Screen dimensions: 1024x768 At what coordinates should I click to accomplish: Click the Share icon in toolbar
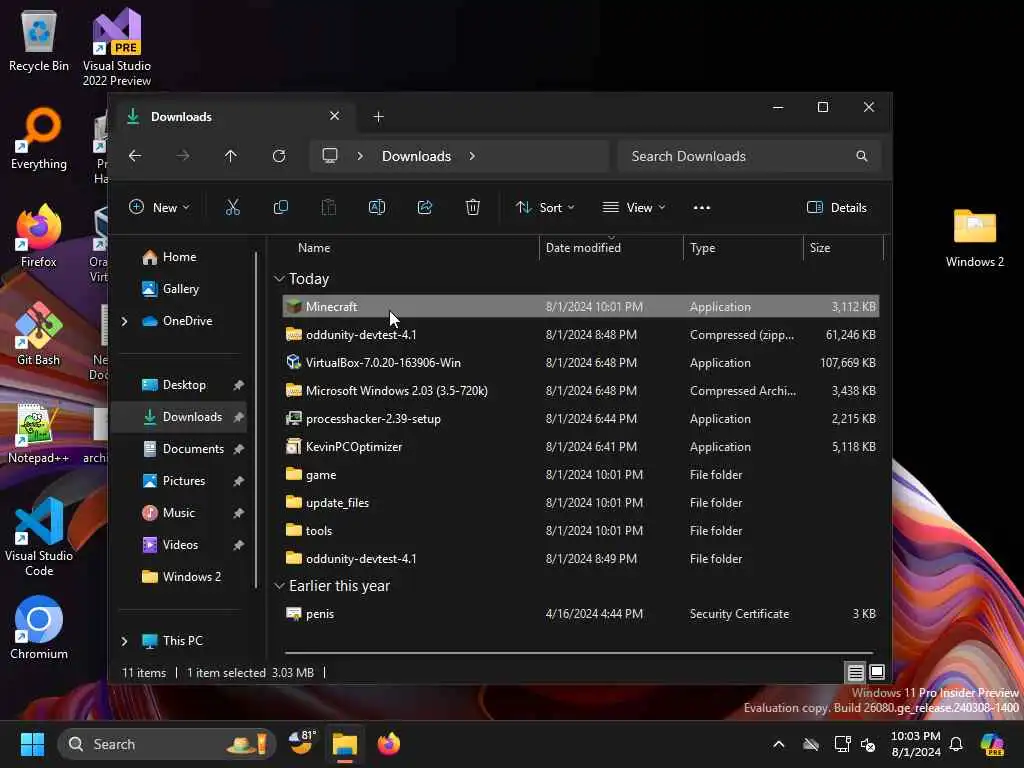click(x=425, y=208)
